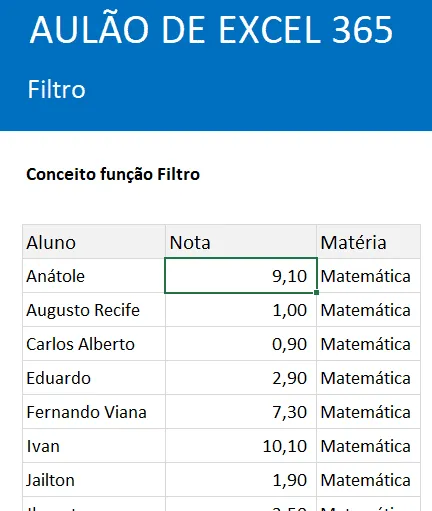Click the cell showing 1,00

tap(241, 310)
